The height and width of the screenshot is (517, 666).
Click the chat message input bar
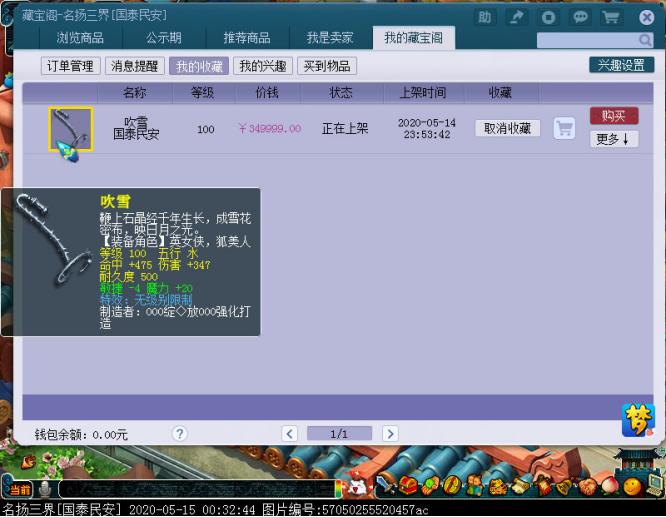pyautogui.click(x=196, y=489)
